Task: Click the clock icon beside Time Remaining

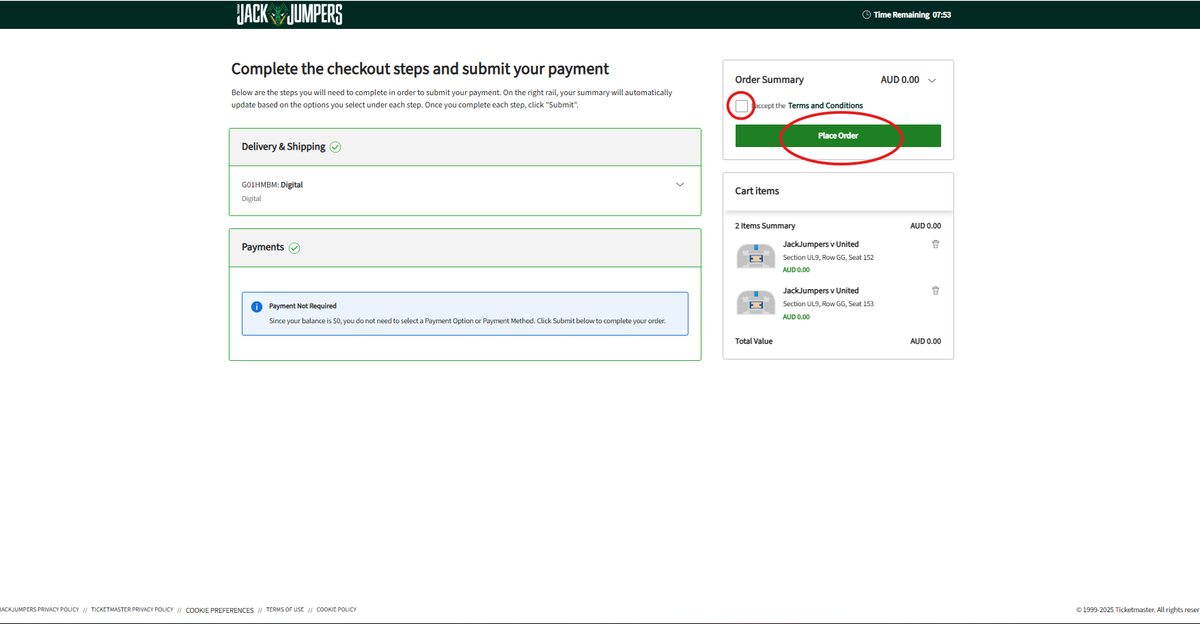Action: 866,15
